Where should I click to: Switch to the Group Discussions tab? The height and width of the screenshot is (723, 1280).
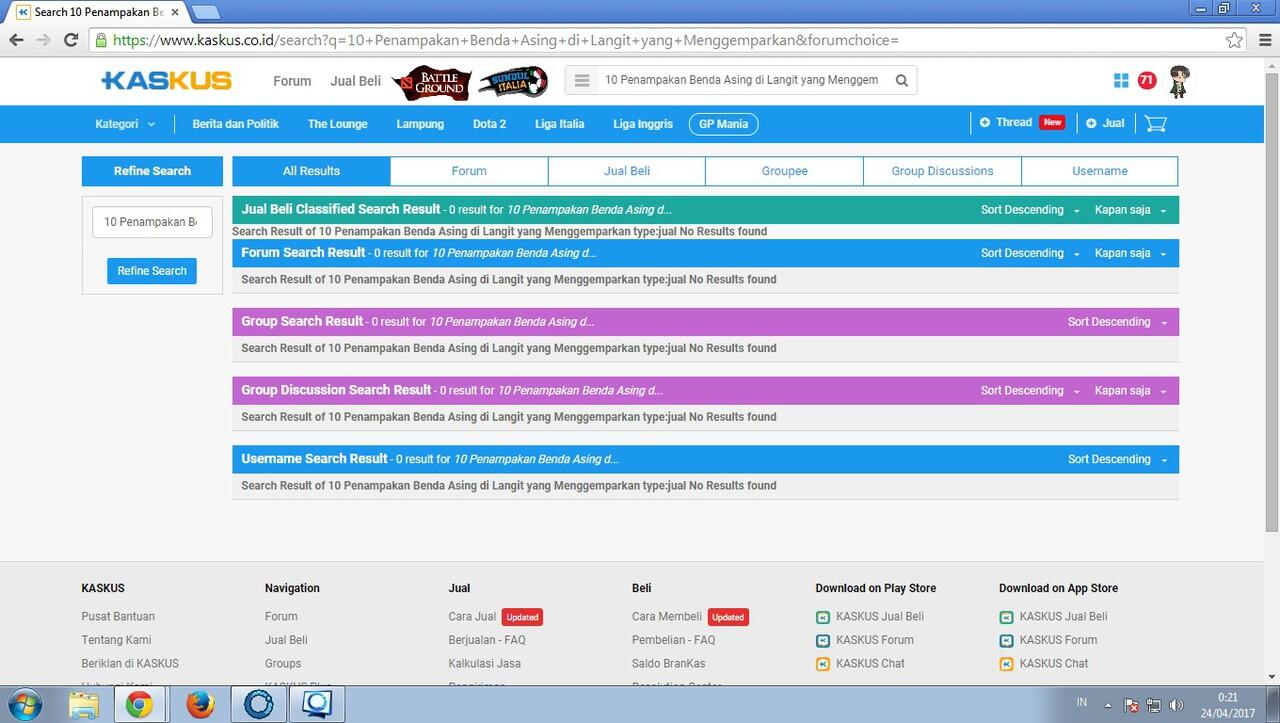943,171
